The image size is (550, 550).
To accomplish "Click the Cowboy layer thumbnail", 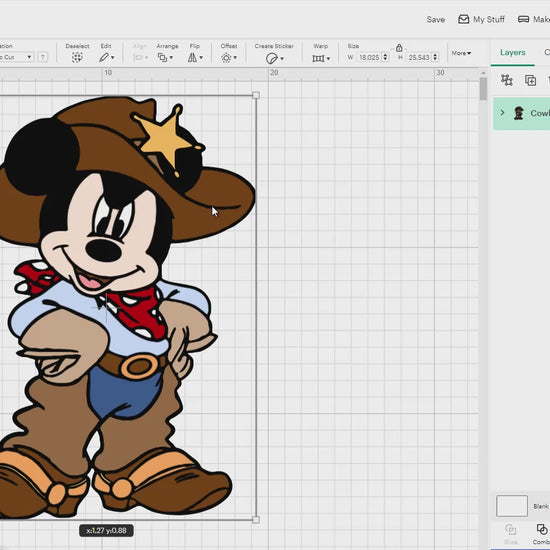I will click(518, 113).
